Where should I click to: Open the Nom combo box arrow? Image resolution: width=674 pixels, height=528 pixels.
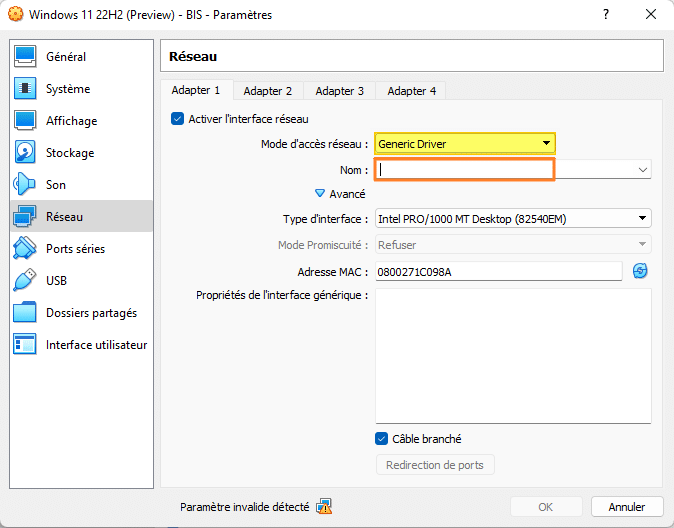(642, 170)
